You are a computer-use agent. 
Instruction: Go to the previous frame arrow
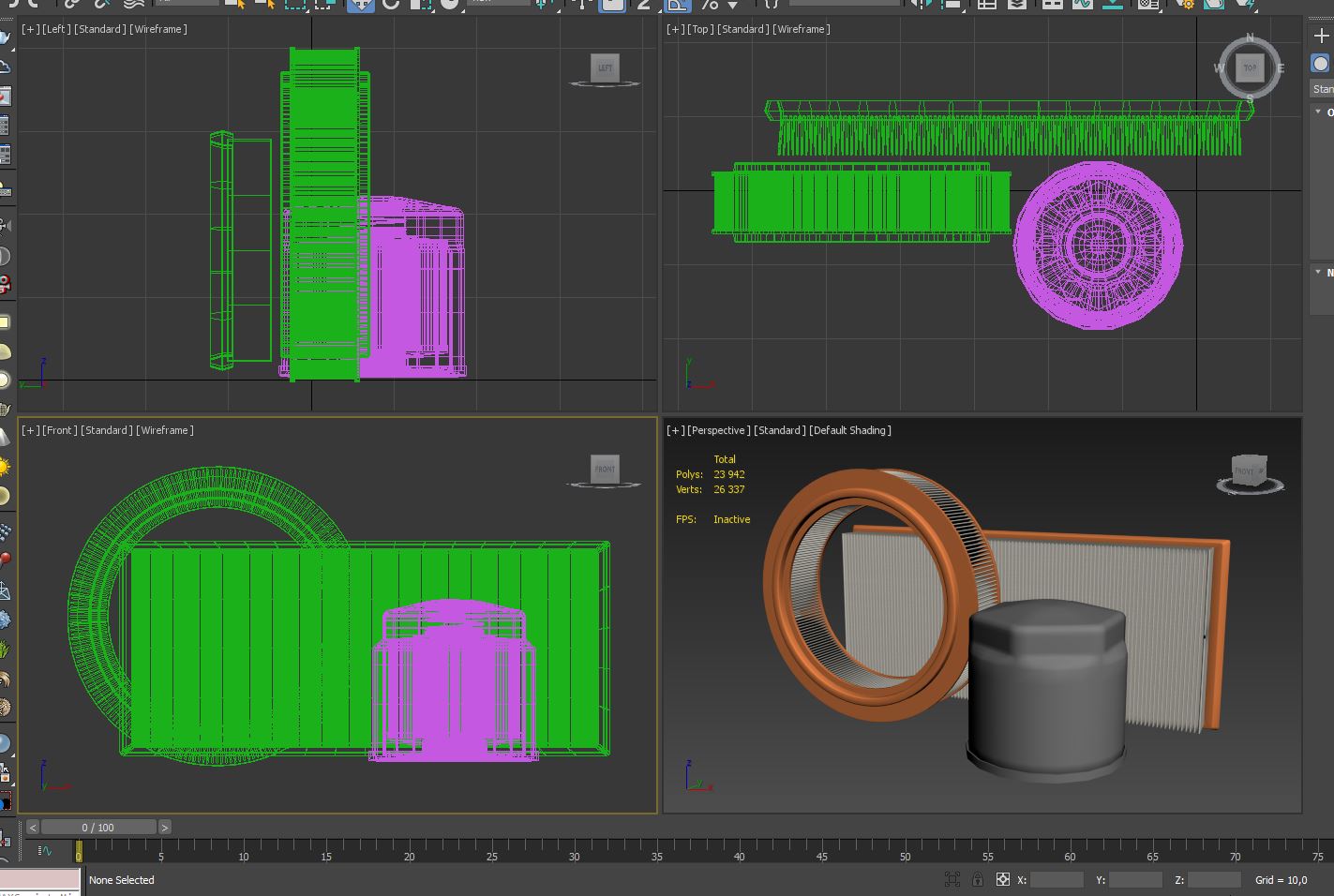click(x=33, y=828)
